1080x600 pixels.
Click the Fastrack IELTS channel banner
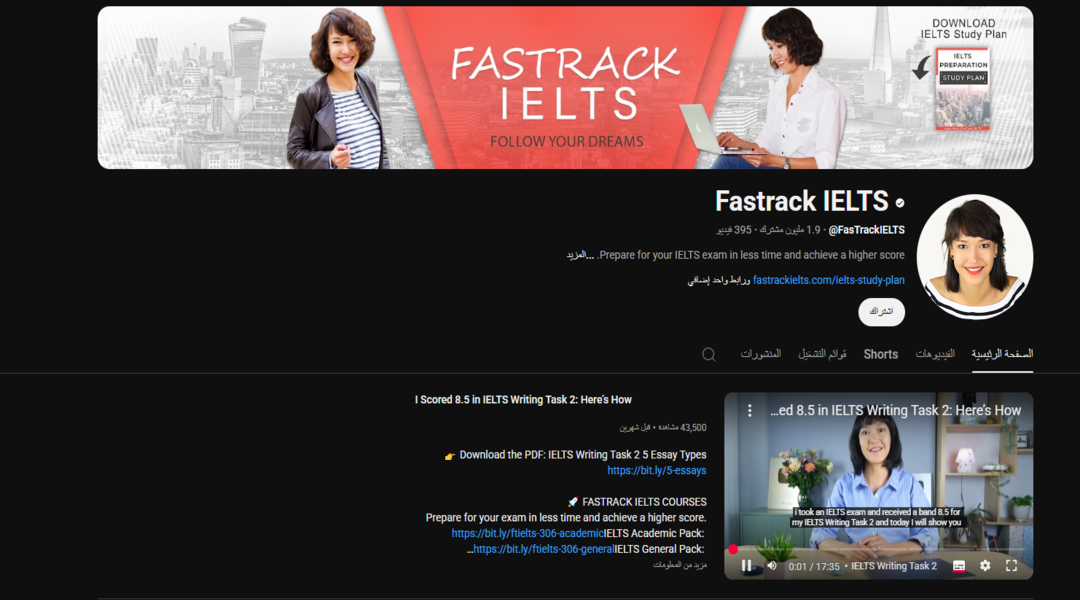[x=565, y=87]
